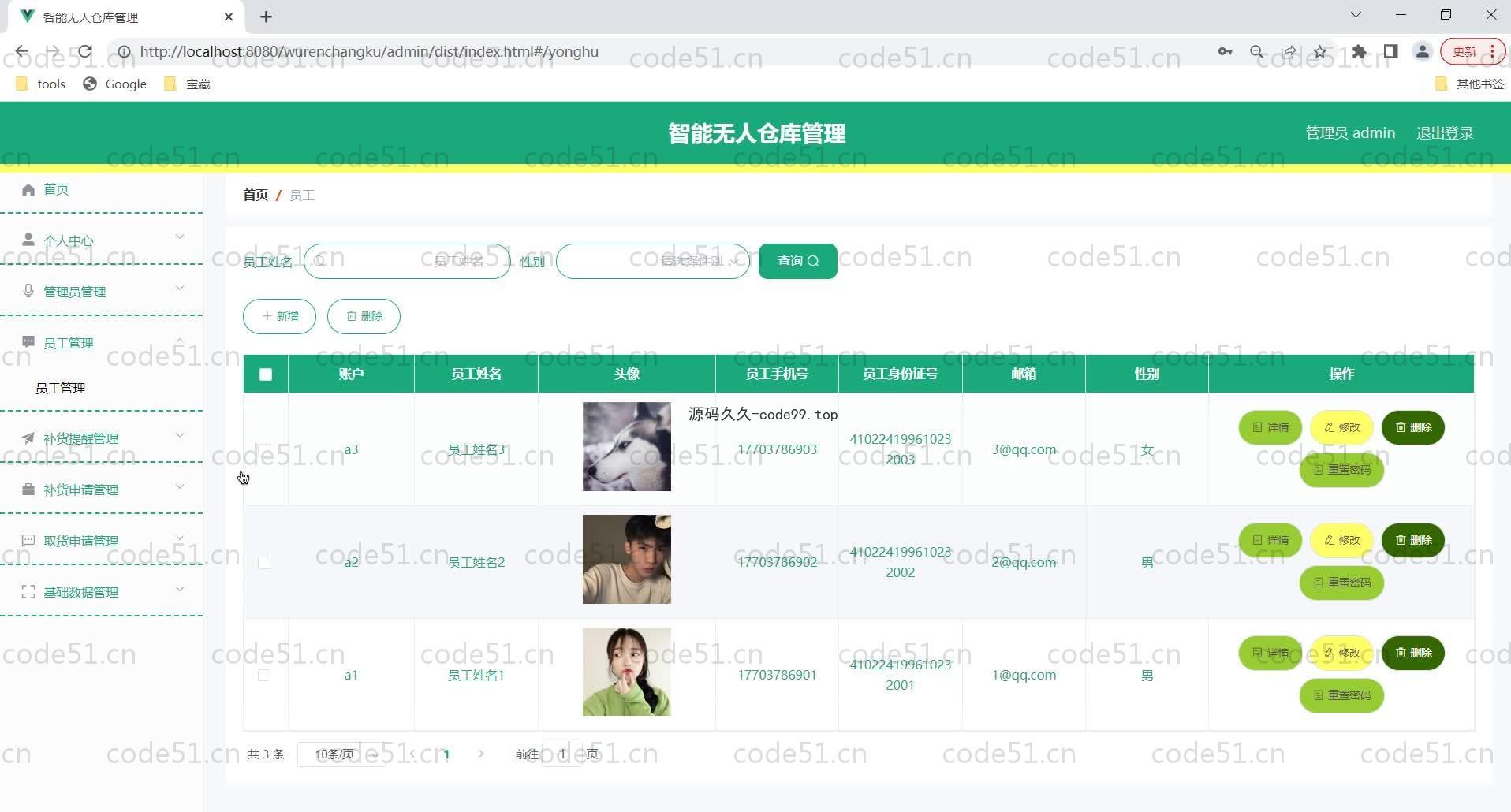The height and width of the screenshot is (812, 1511).
Task: Click the home icon in the sidebar
Action: click(x=29, y=189)
